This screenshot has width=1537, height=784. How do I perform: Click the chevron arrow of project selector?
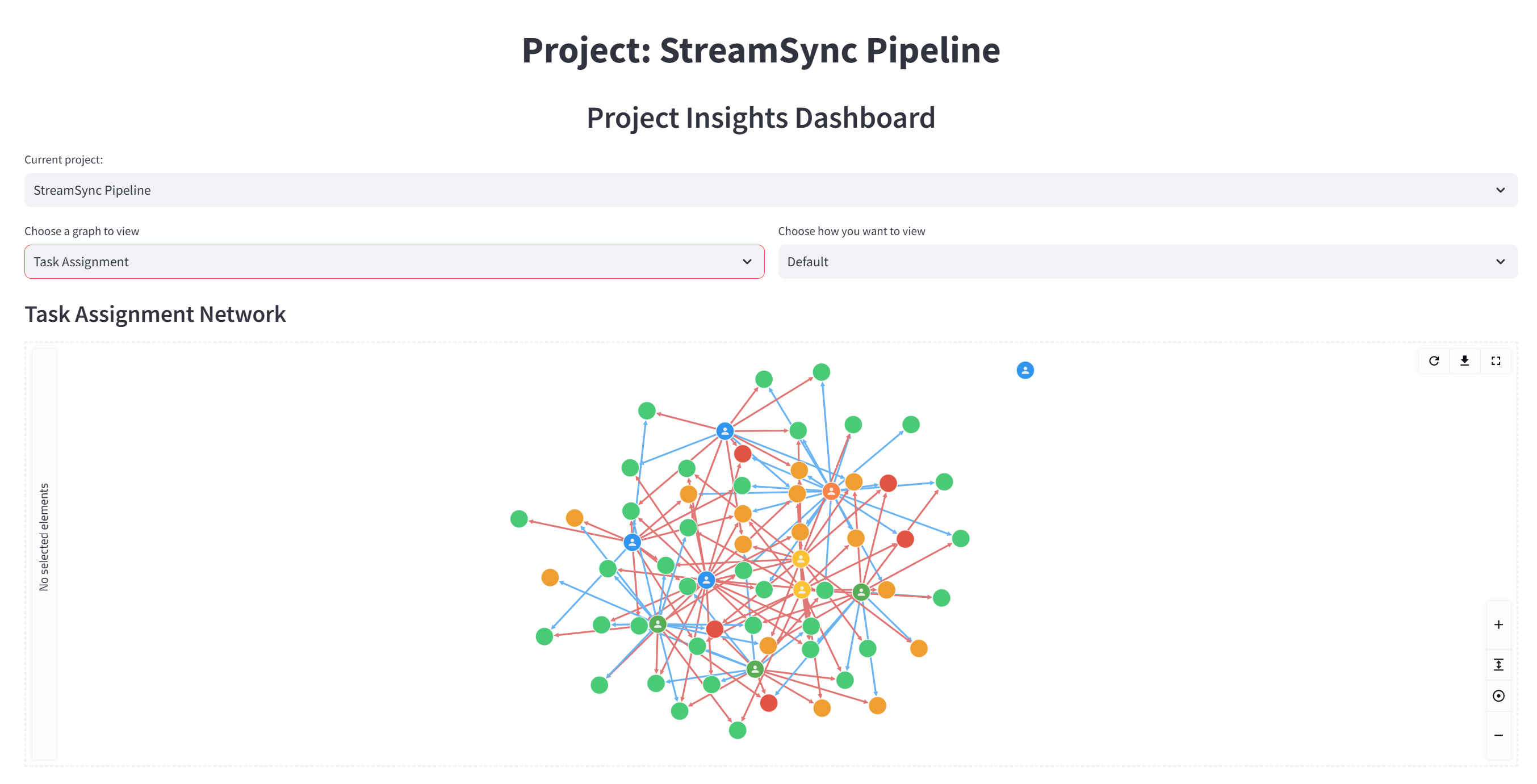[1500, 190]
